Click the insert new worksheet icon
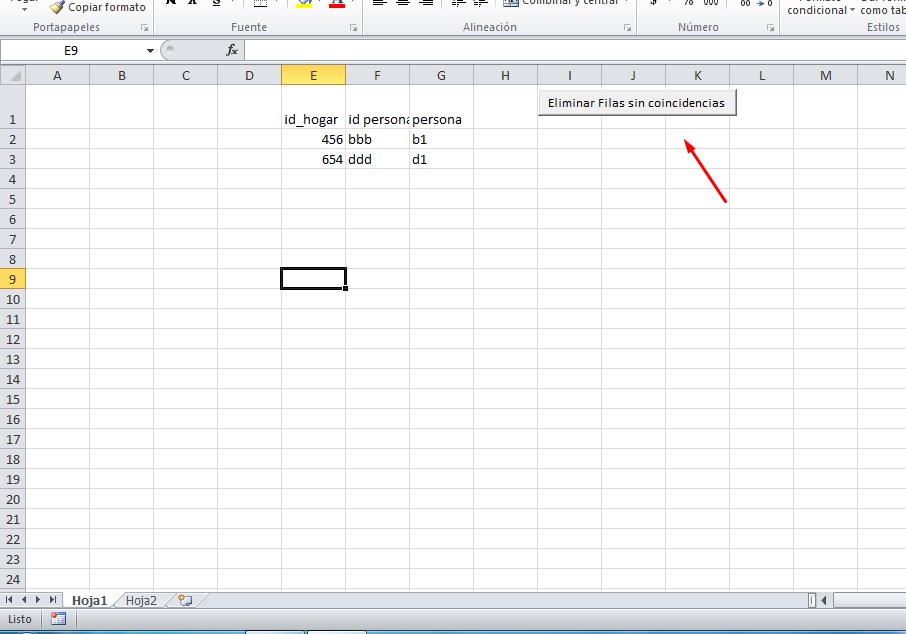The image size is (906, 634). pos(185,600)
